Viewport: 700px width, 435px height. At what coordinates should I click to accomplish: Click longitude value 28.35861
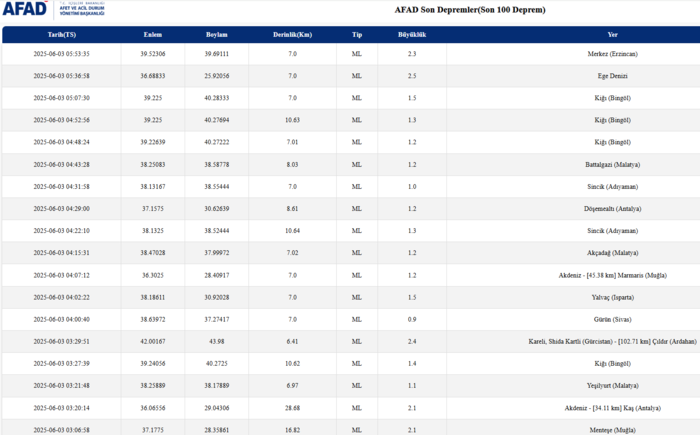[x=217, y=430]
